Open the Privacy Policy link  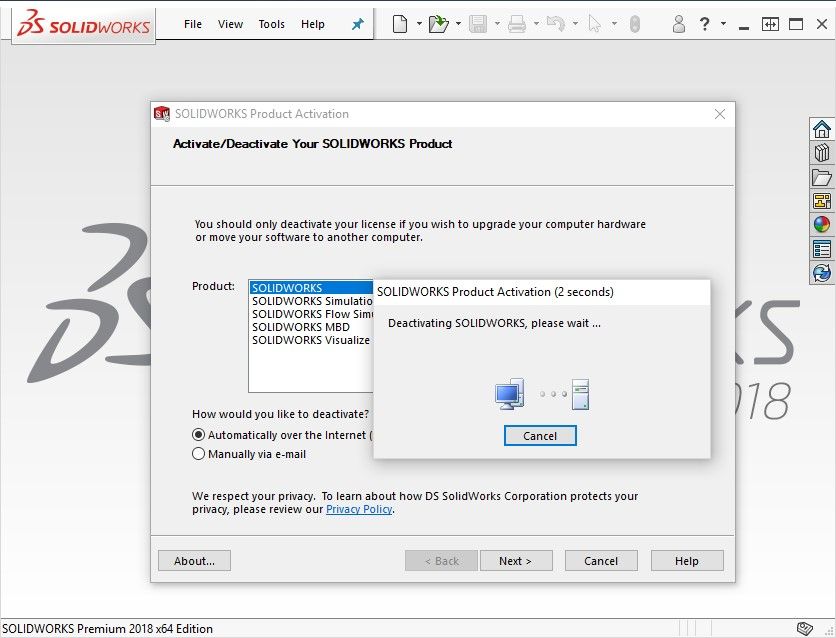tap(359, 509)
